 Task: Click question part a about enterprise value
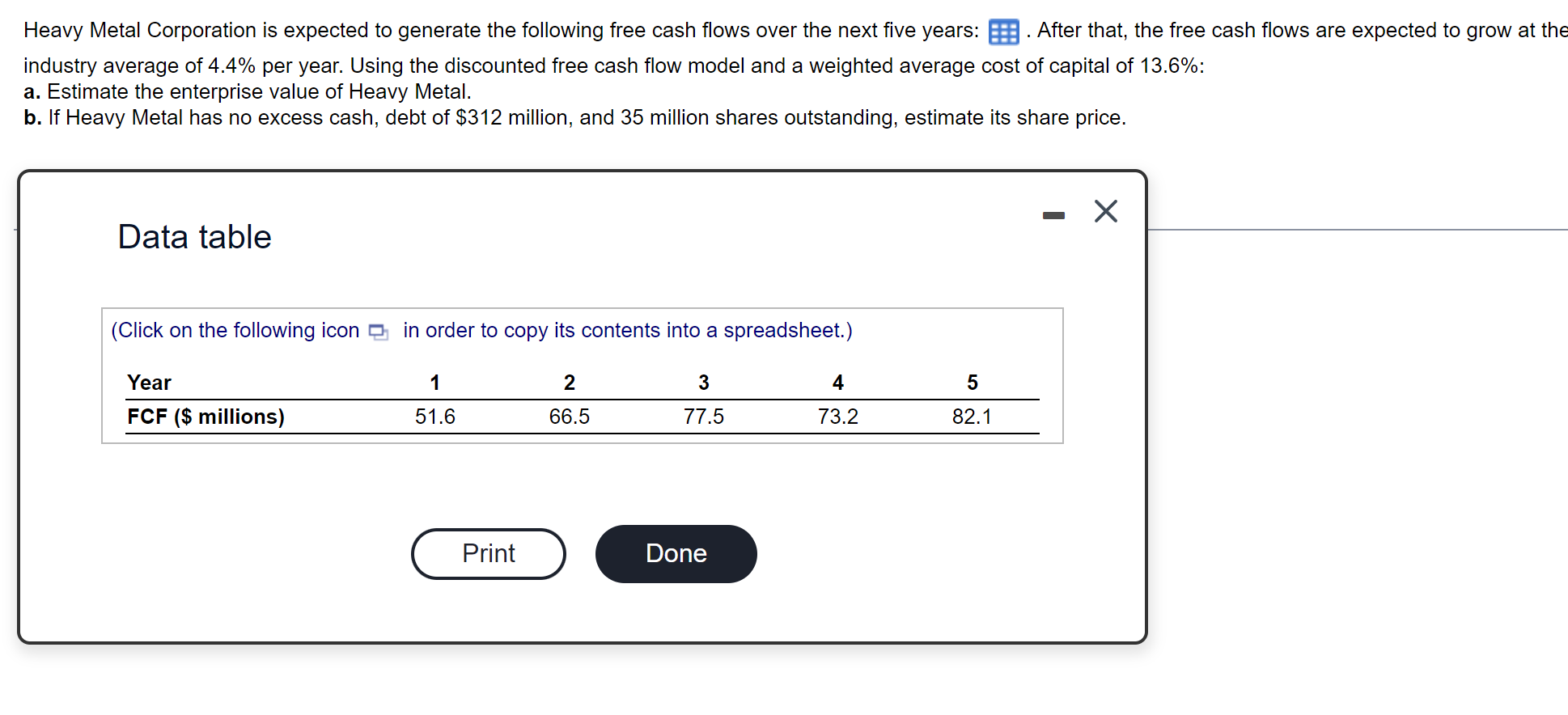[x=248, y=91]
